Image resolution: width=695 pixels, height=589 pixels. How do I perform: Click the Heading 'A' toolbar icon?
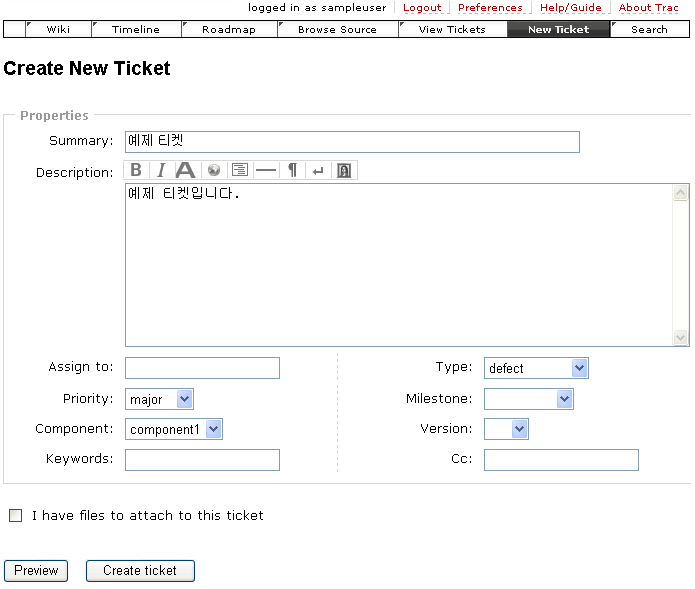click(186, 170)
